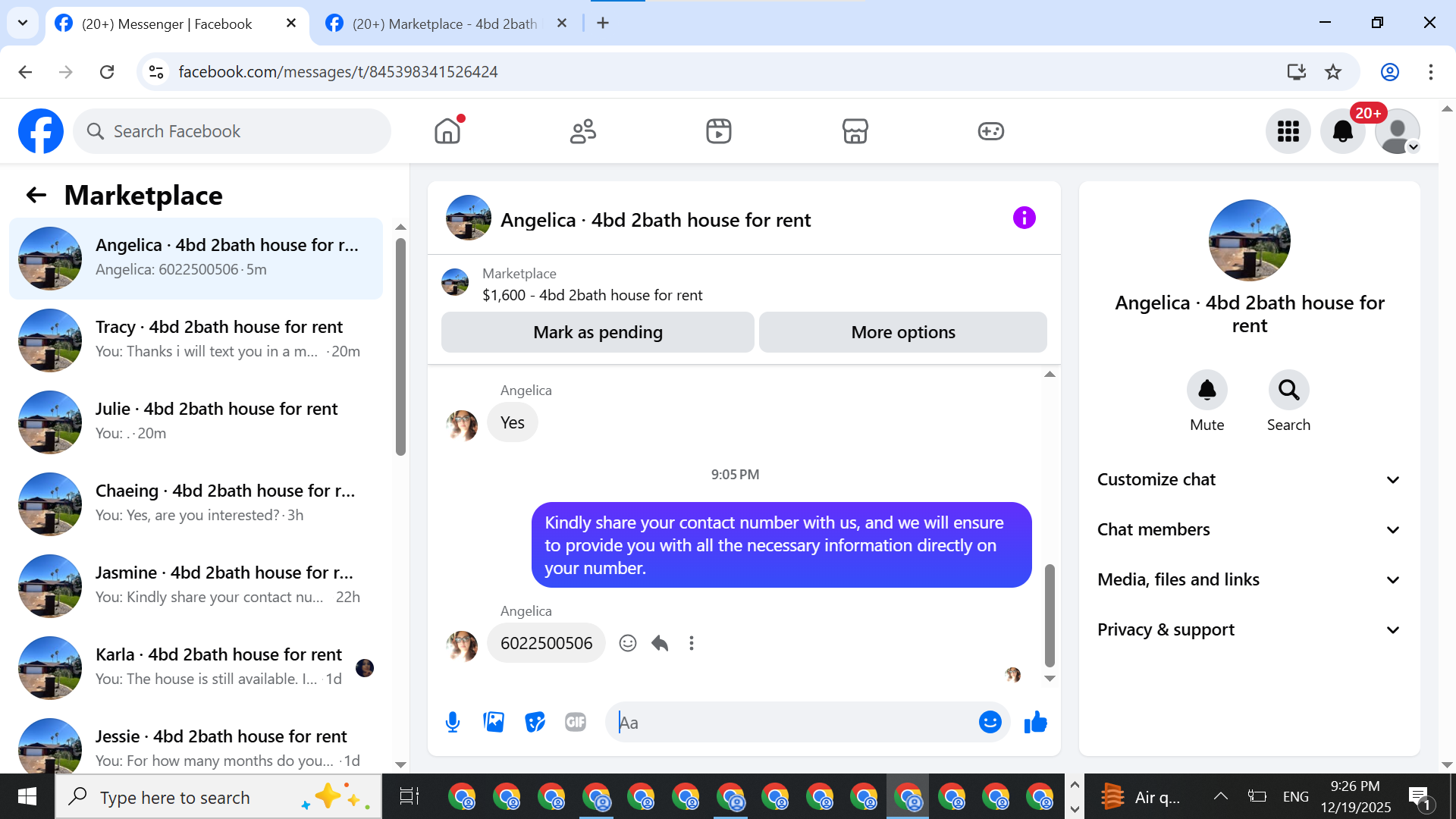Viewport: 1456px width, 819px height.
Task: Open the GIF picker
Action: [576, 722]
